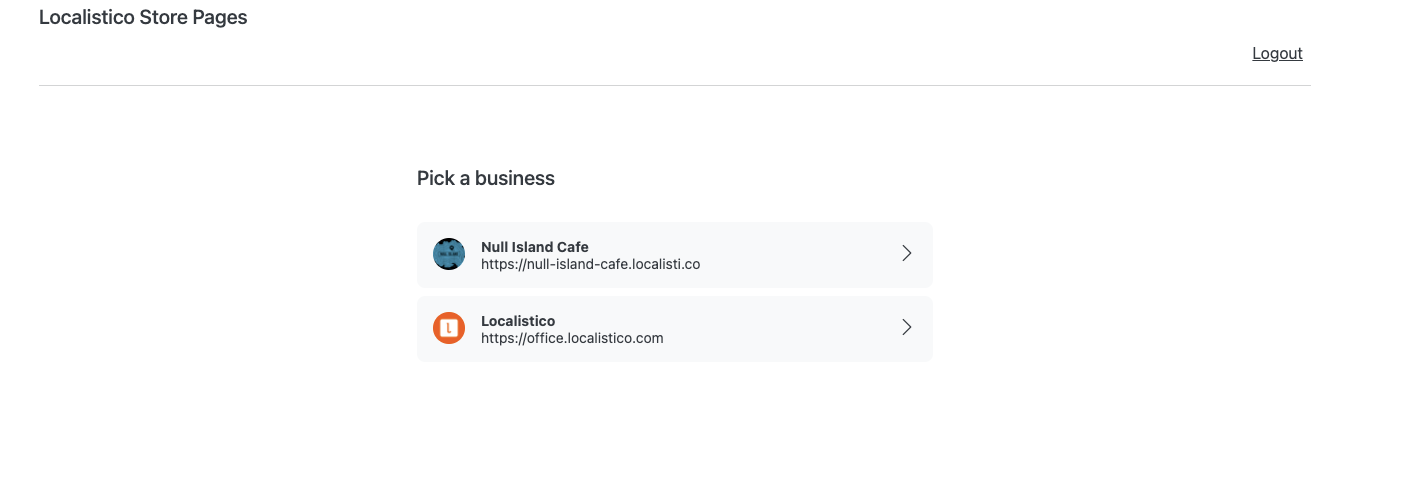Screen dimensions: 1408x477
Task: Log out using the Logout link
Action: 1277,53
